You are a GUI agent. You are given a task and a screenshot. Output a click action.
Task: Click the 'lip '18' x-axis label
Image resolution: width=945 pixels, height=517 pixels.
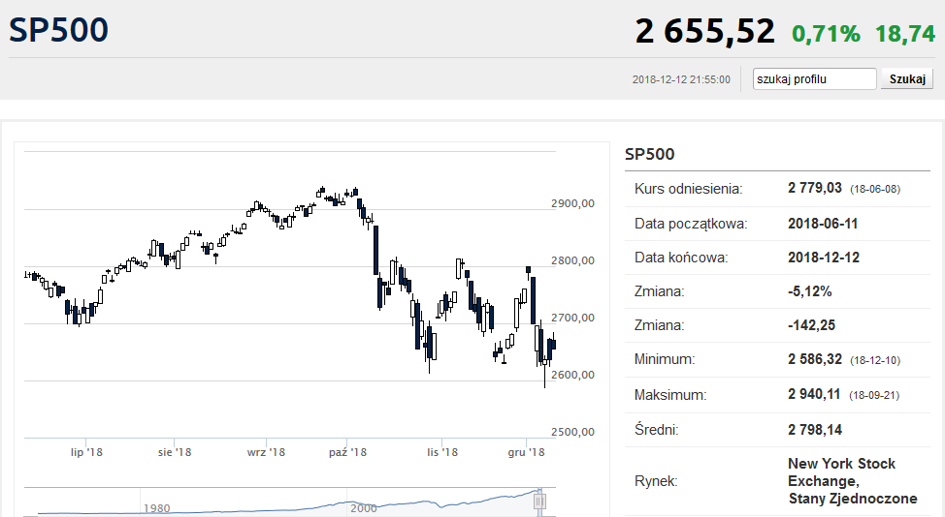point(87,452)
